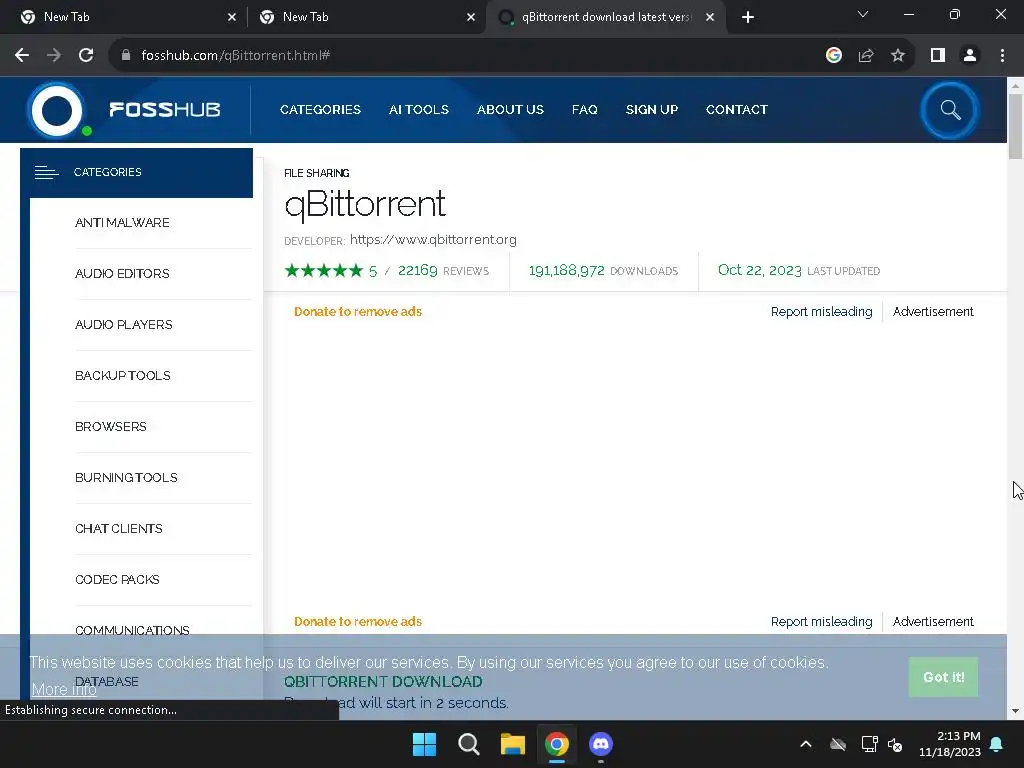
Task: Reload the page with the refresh icon
Action: pyautogui.click(x=86, y=56)
